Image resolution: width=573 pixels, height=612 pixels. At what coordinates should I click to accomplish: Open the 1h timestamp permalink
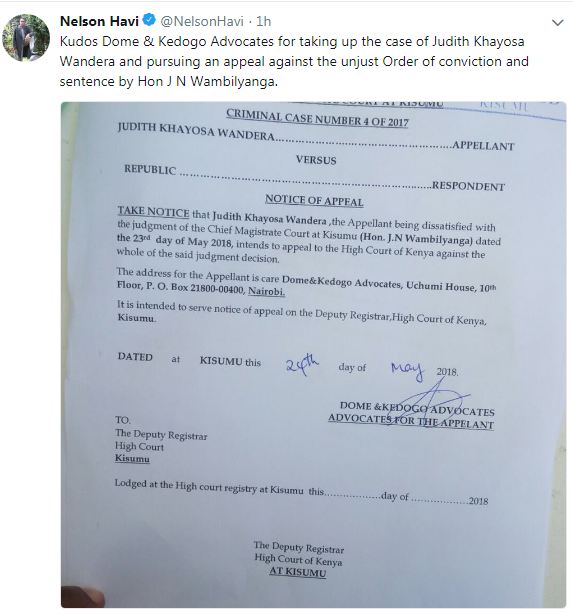click(263, 21)
